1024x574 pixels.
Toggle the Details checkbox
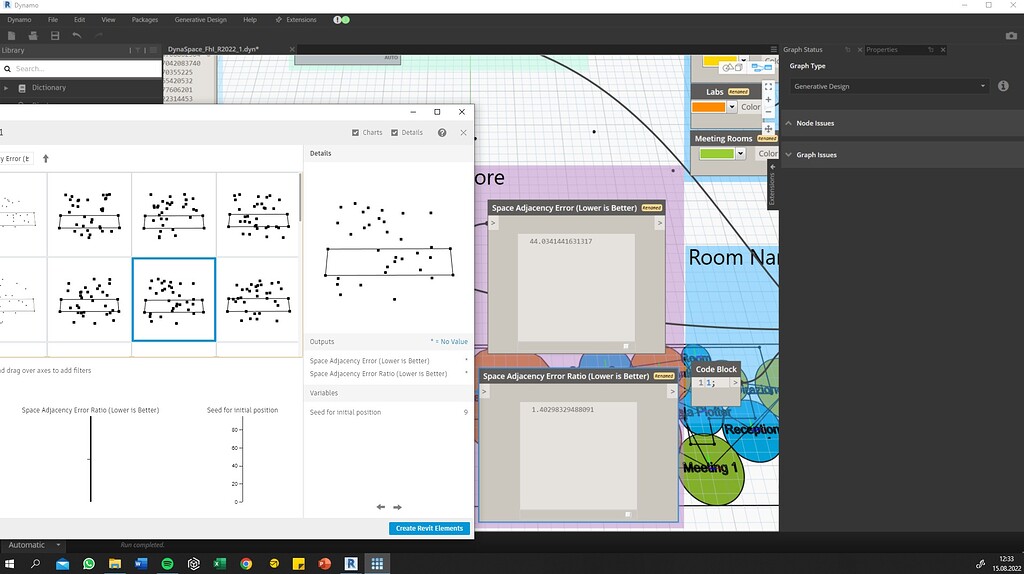(394, 133)
